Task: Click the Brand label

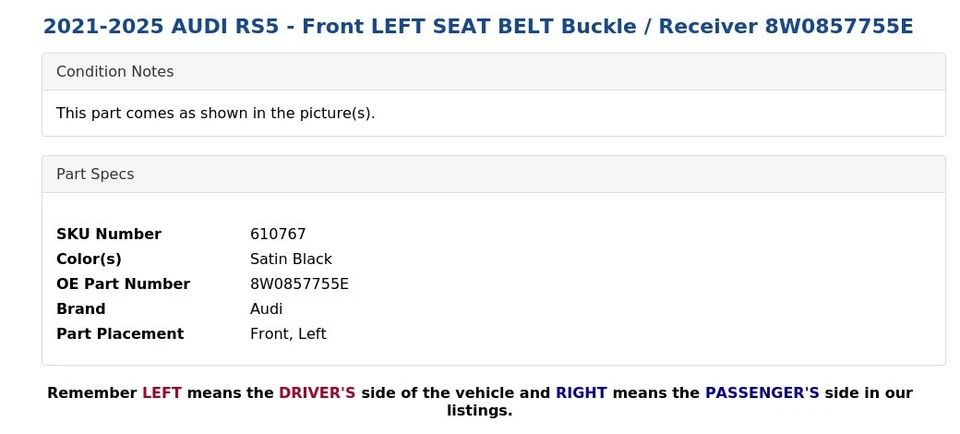Action: tap(81, 309)
